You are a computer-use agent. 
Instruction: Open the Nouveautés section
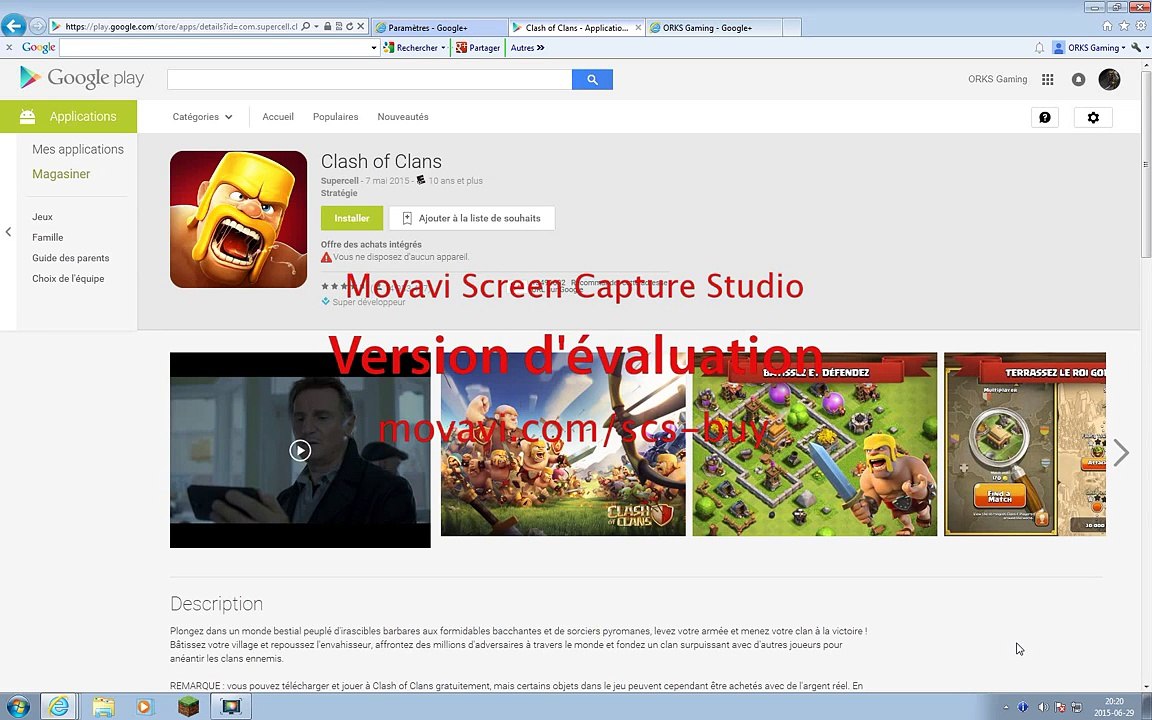point(403,117)
